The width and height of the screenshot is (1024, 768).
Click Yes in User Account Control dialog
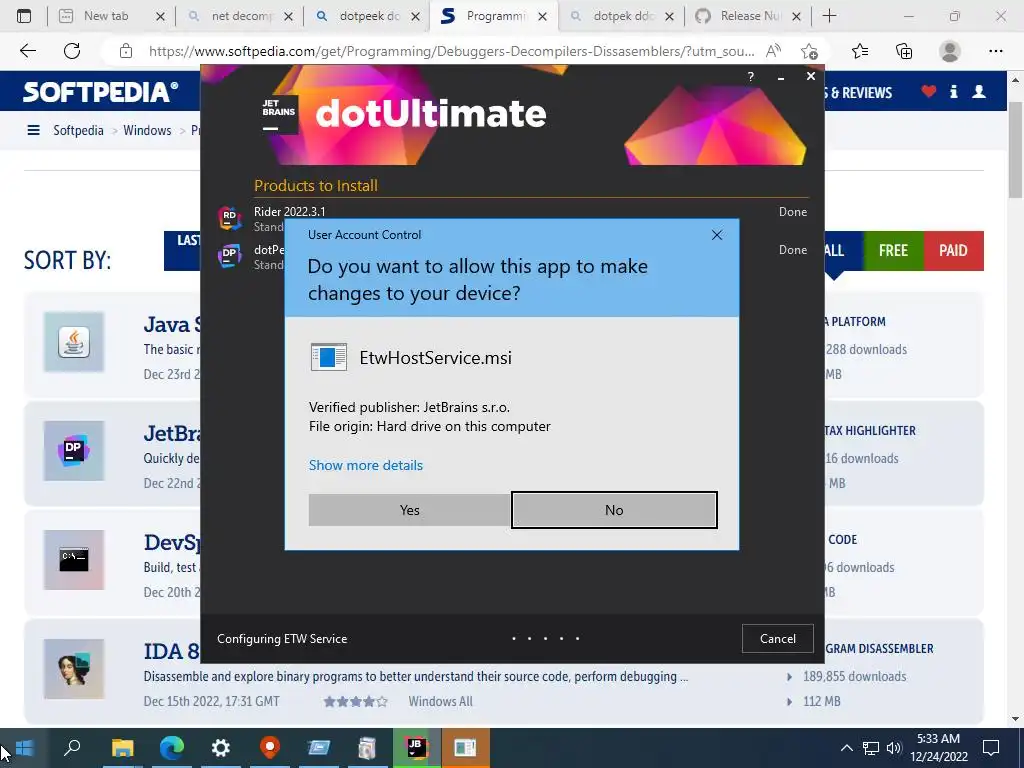coord(409,510)
